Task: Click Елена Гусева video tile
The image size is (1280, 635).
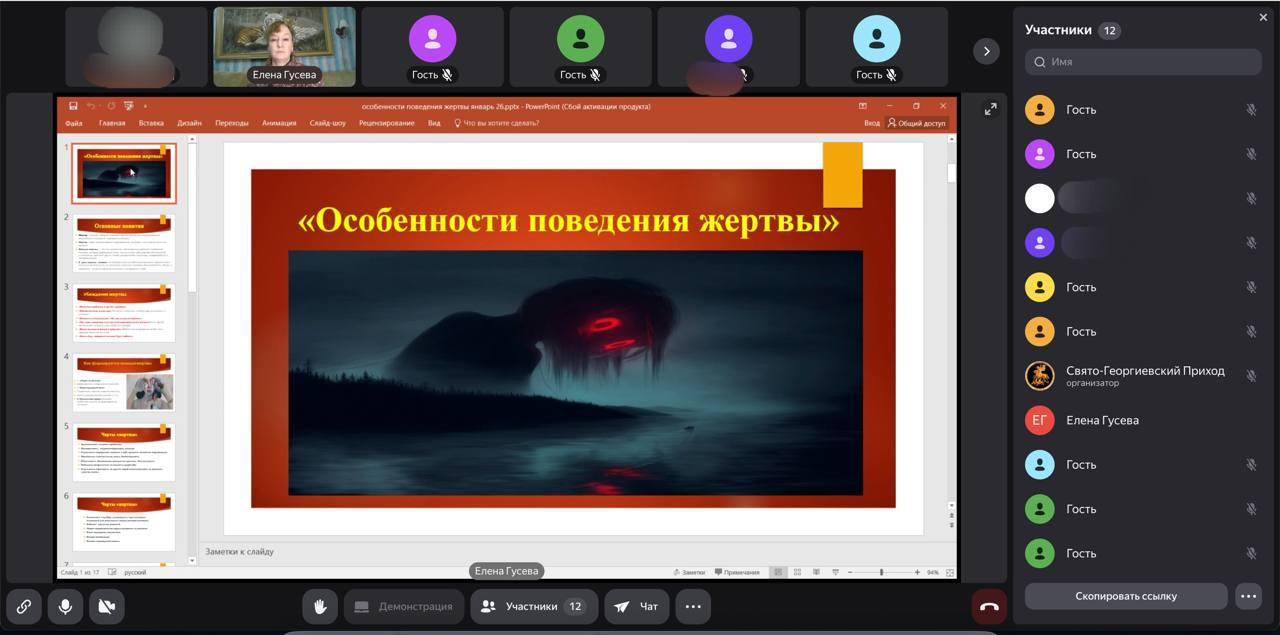Action: pos(284,47)
